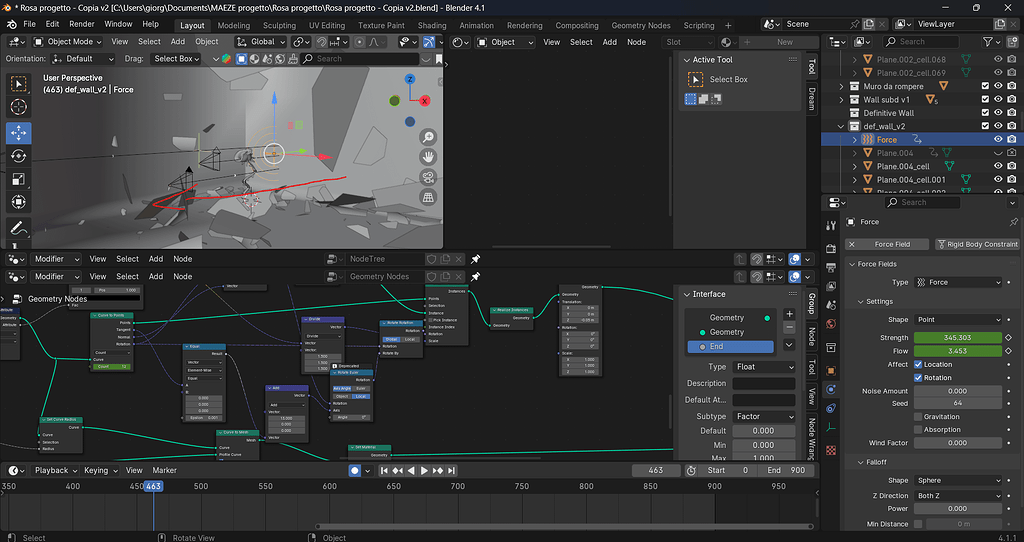The width and height of the screenshot is (1024, 542).
Task: Hide the Force object with eye icon
Action: click(x=998, y=140)
